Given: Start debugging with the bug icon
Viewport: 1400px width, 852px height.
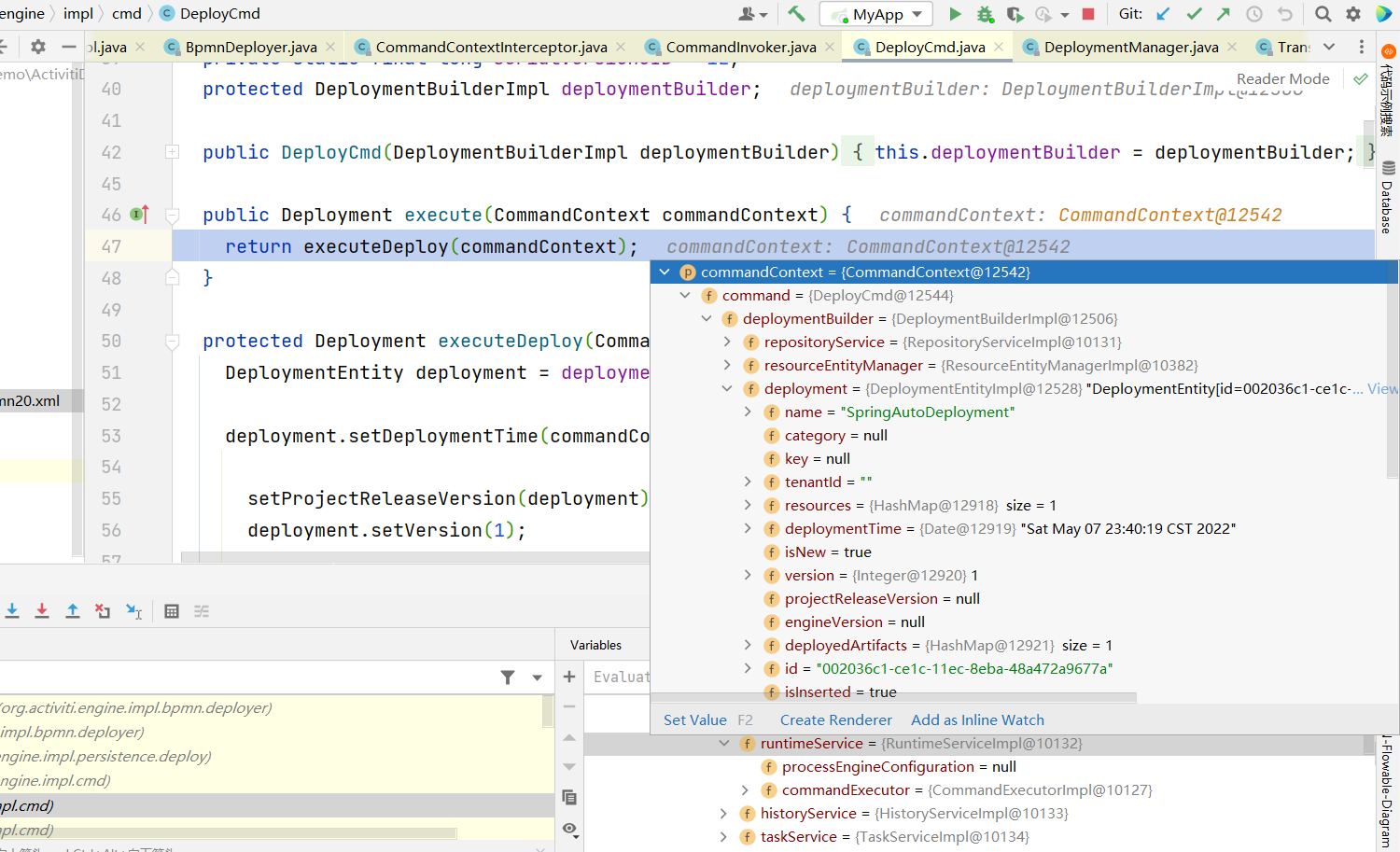Looking at the screenshot, I should (x=985, y=14).
